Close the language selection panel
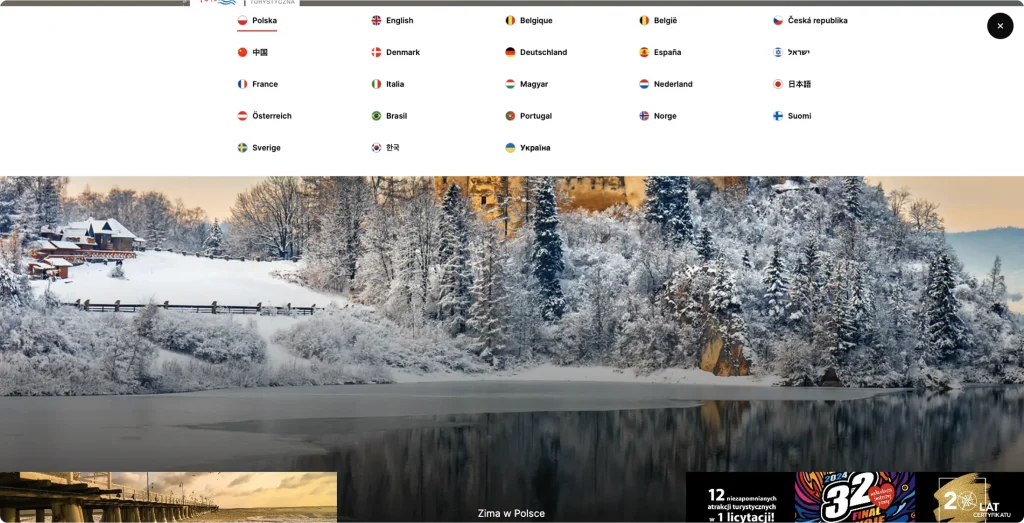1024x523 pixels. 1000,26
